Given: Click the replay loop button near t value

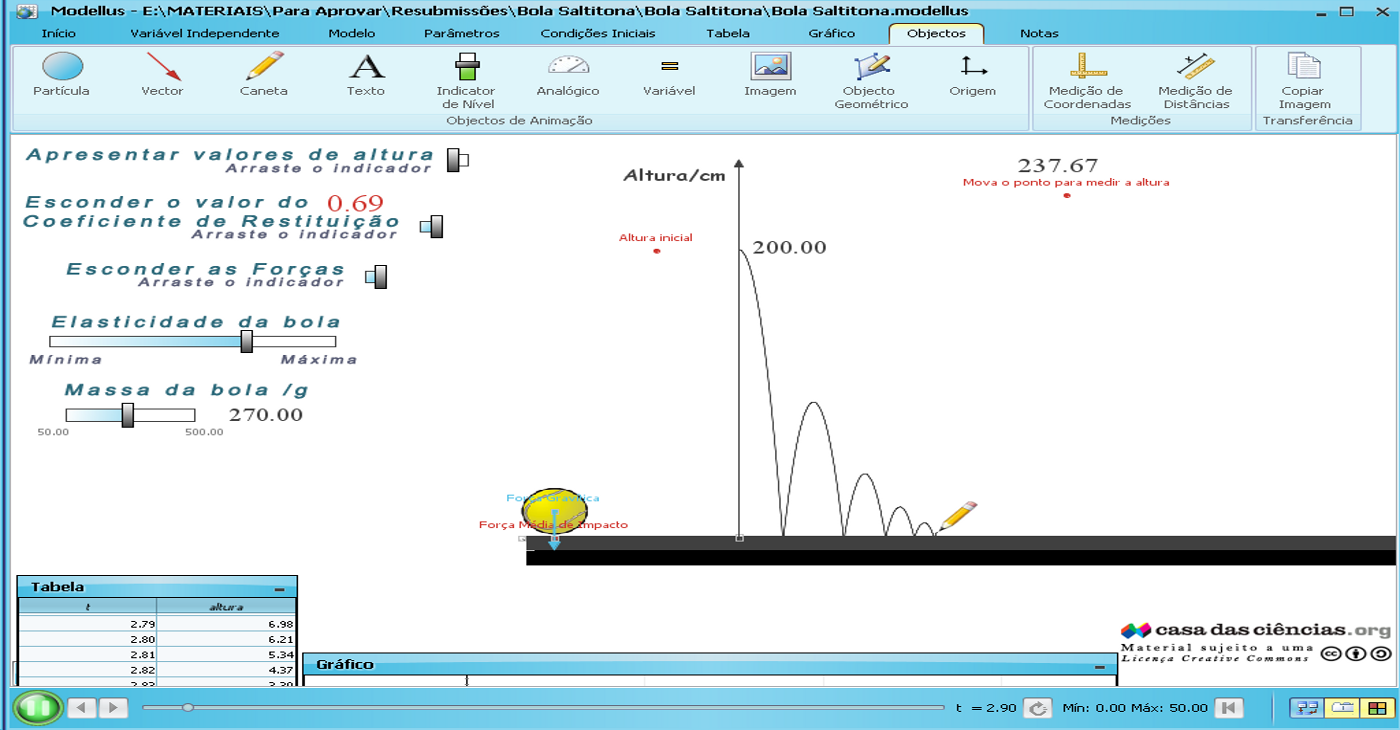Looking at the screenshot, I should [x=1038, y=708].
